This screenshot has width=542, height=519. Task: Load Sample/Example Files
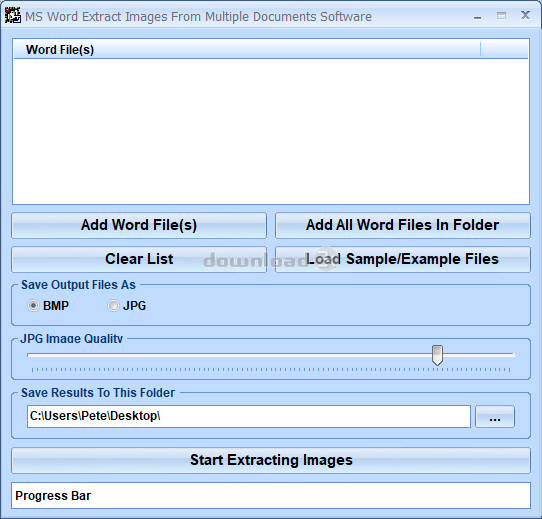point(403,259)
